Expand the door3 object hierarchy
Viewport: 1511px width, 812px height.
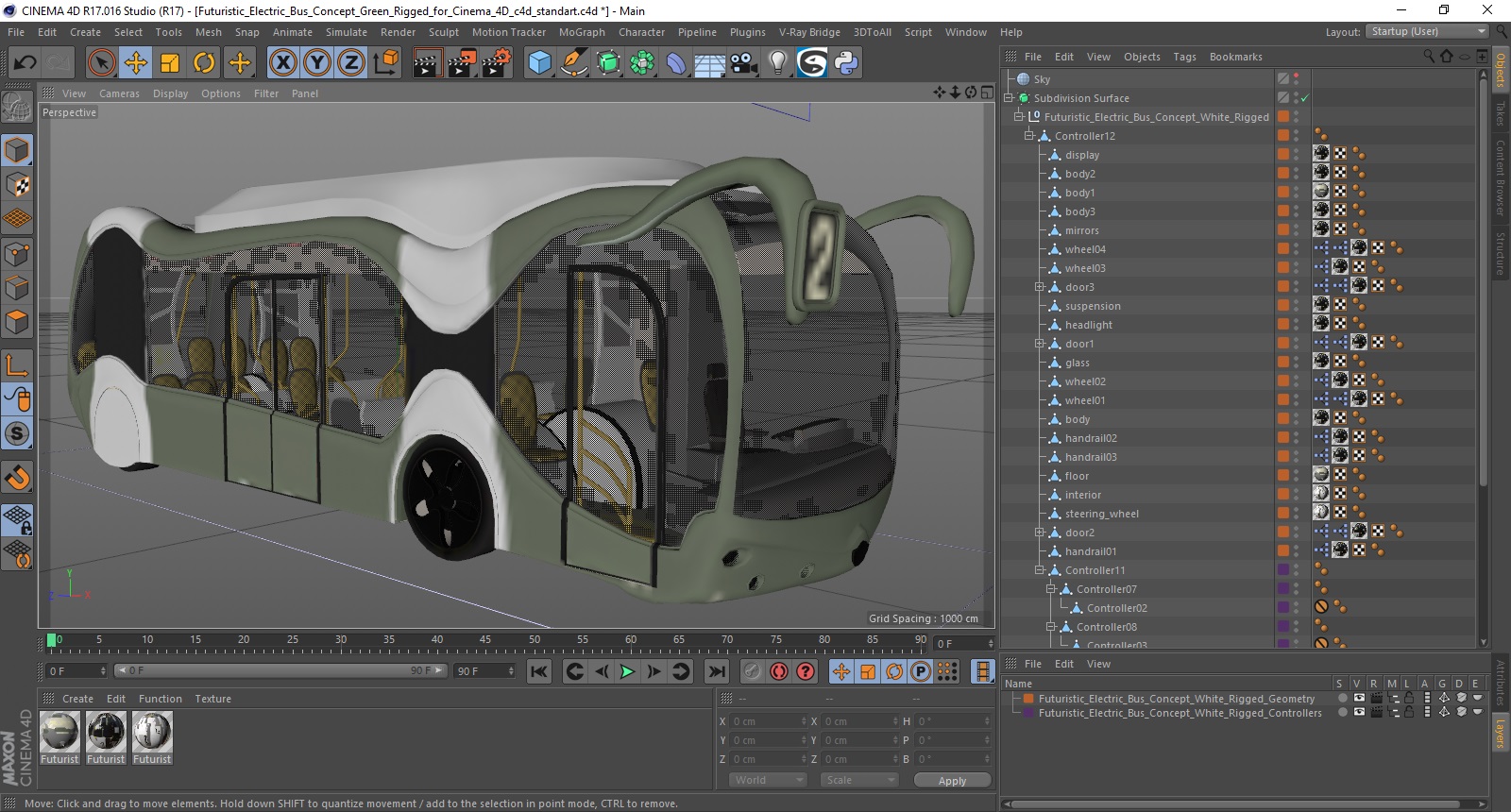[x=1040, y=287]
